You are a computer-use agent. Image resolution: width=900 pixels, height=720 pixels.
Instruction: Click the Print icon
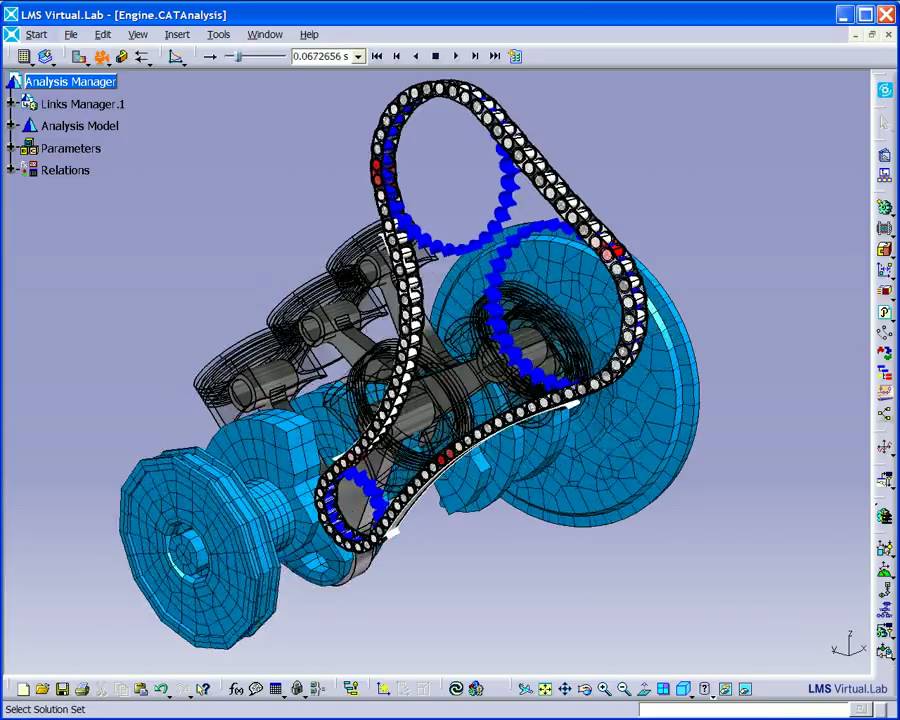click(82, 688)
